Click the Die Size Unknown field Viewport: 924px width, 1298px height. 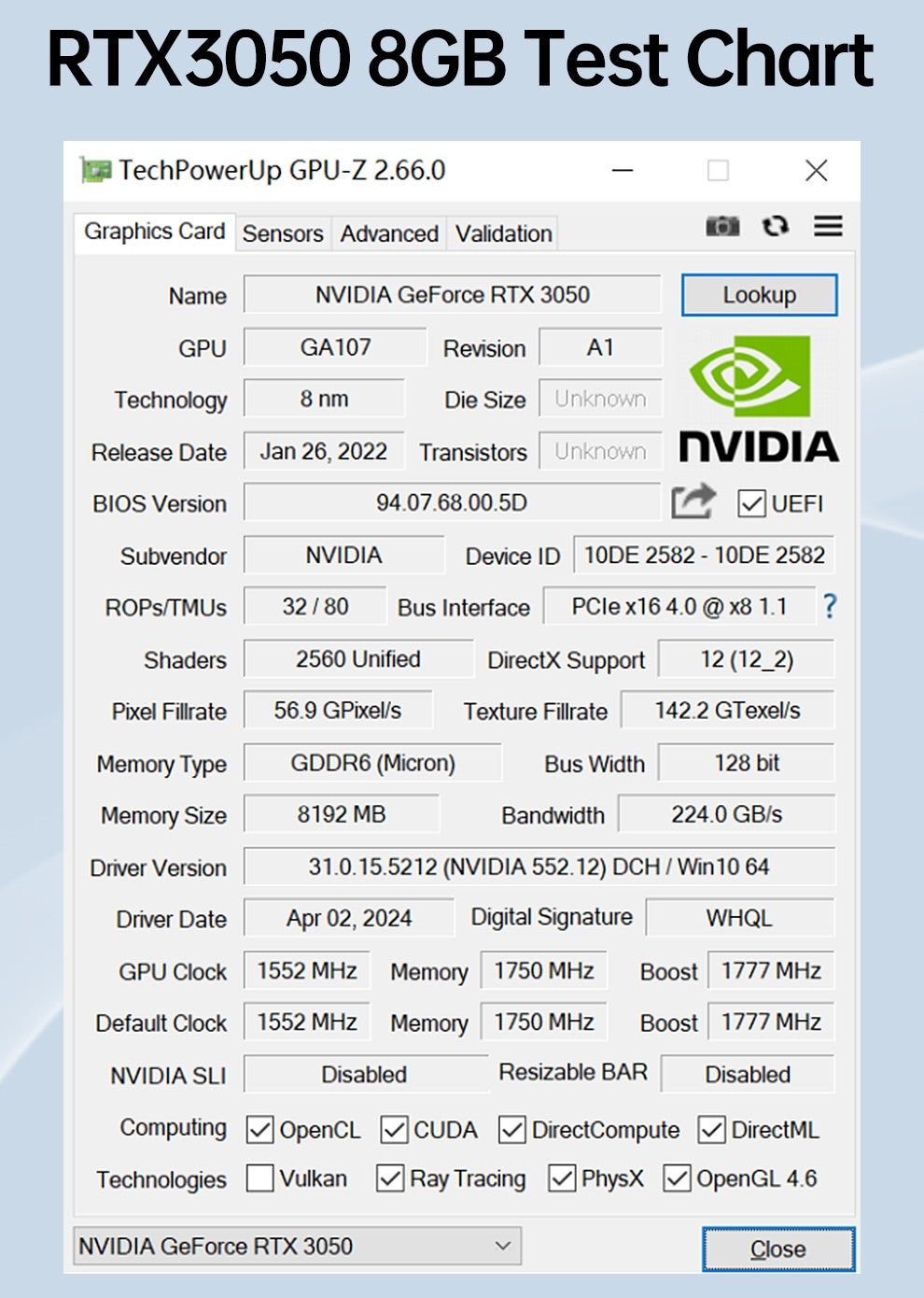pyautogui.click(x=600, y=399)
